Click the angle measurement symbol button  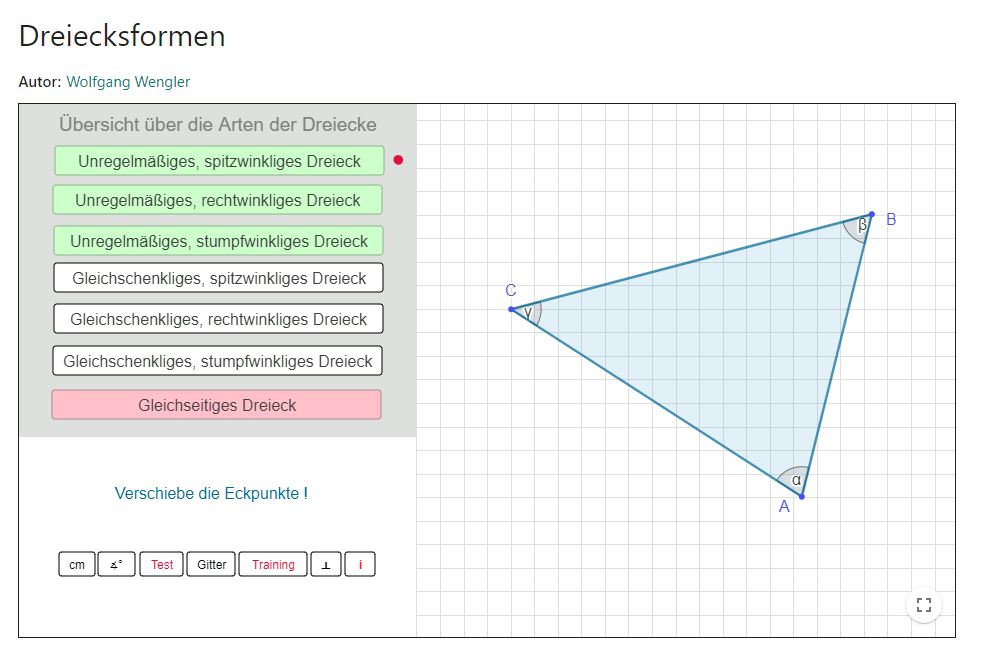(116, 565)
